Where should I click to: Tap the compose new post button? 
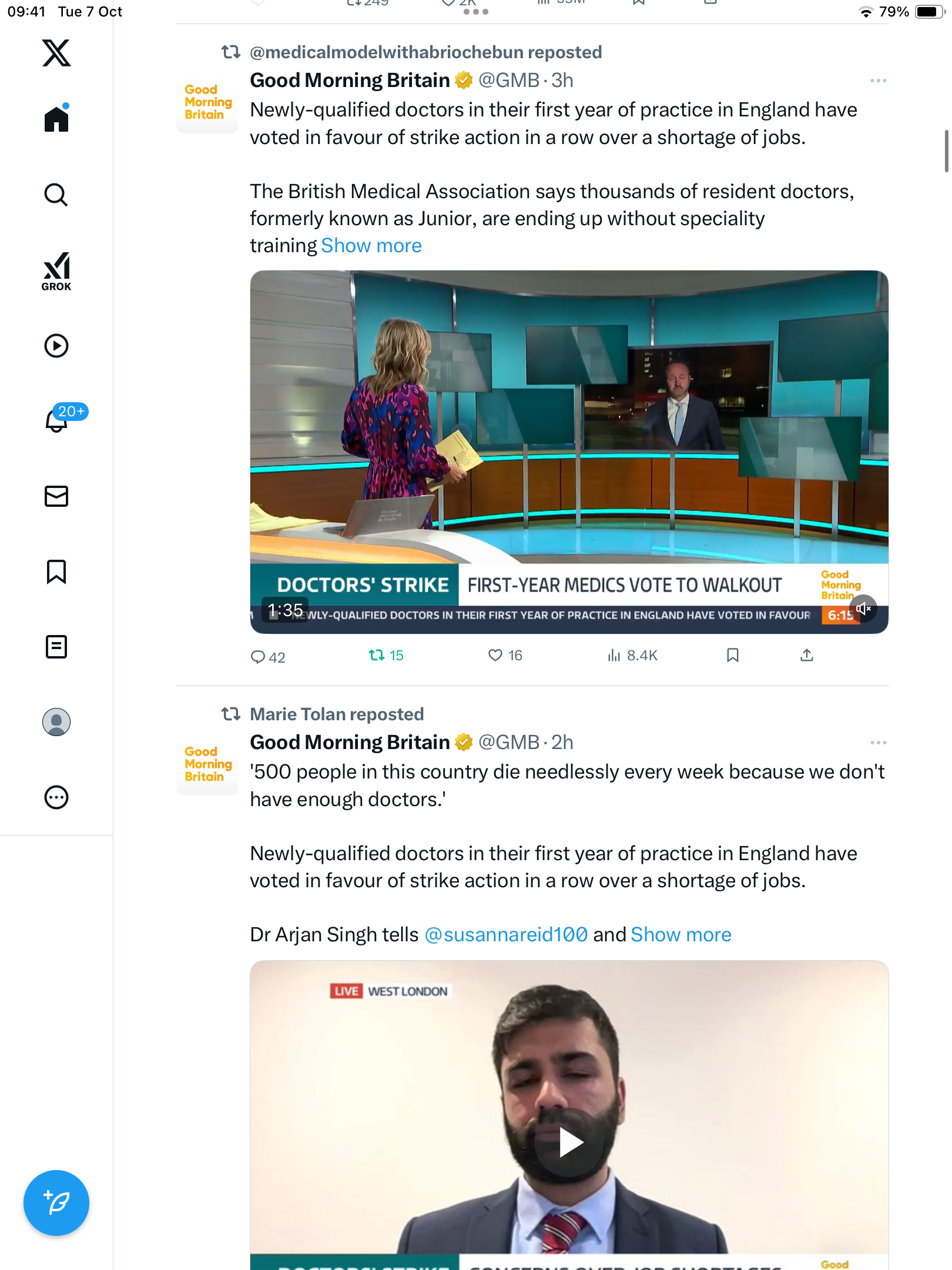56,1203
